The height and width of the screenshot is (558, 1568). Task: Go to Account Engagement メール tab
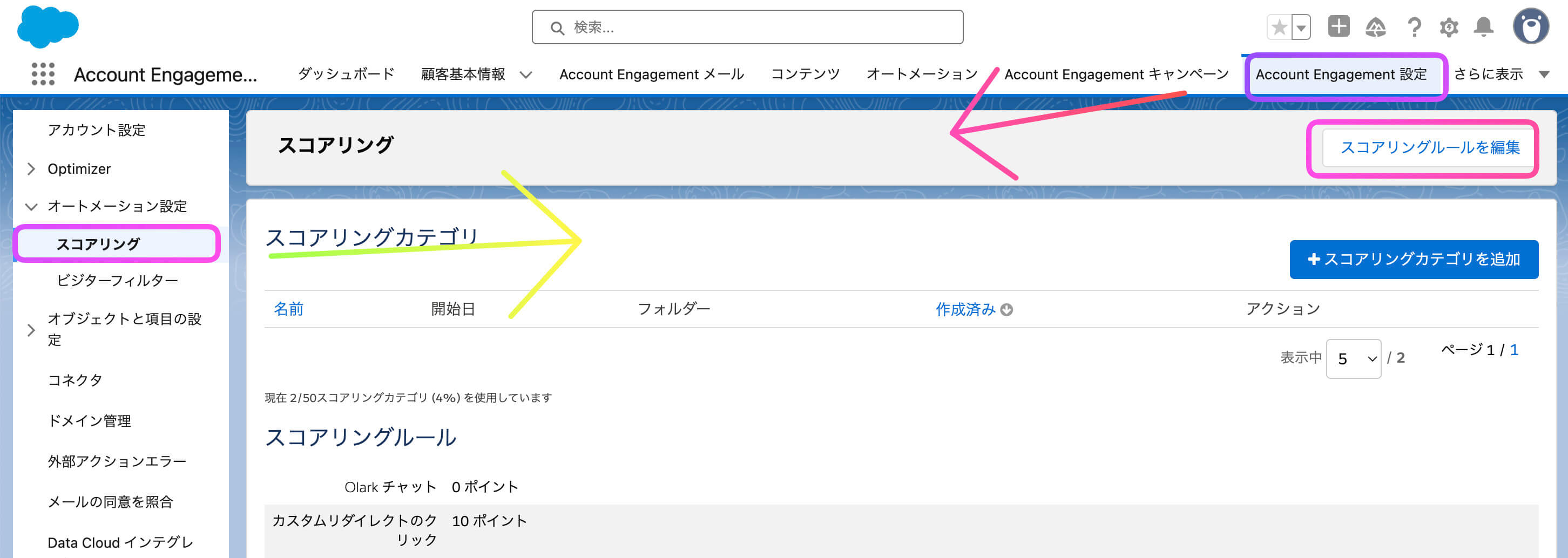coord(651,74)
